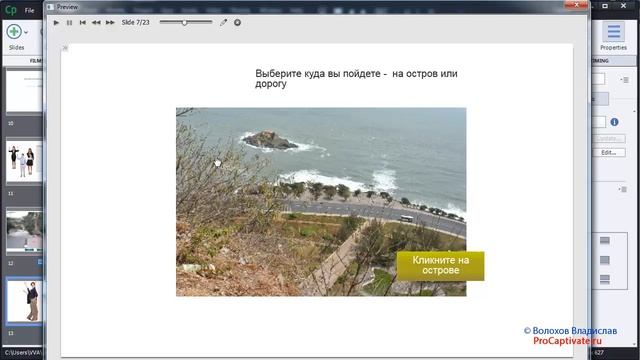This screenshot has height=360, width=640.
Task: Switch to the Timing tab
Action: click(x=600, y=61)
